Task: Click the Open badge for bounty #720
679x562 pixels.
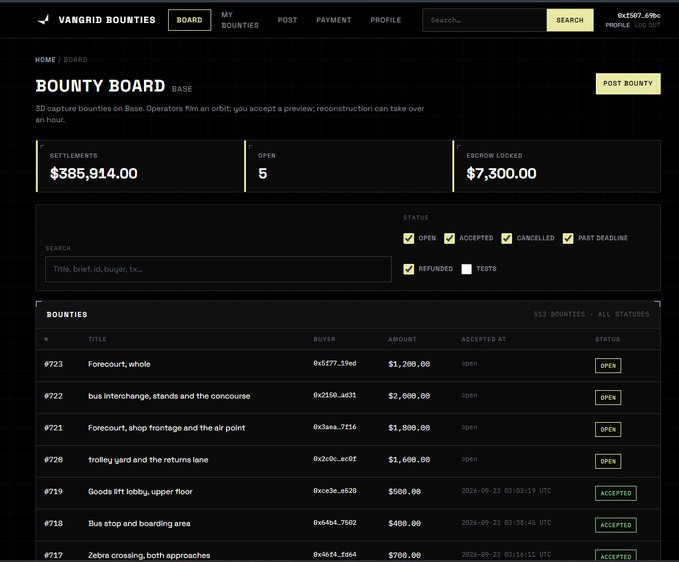Action: (608, 462)
